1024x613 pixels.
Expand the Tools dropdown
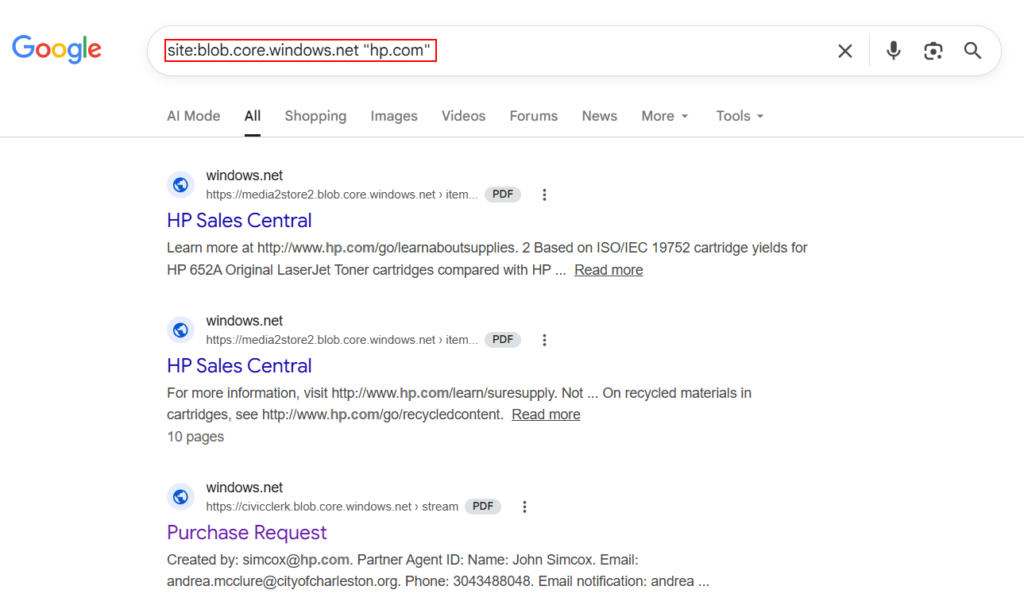(739, 116)
